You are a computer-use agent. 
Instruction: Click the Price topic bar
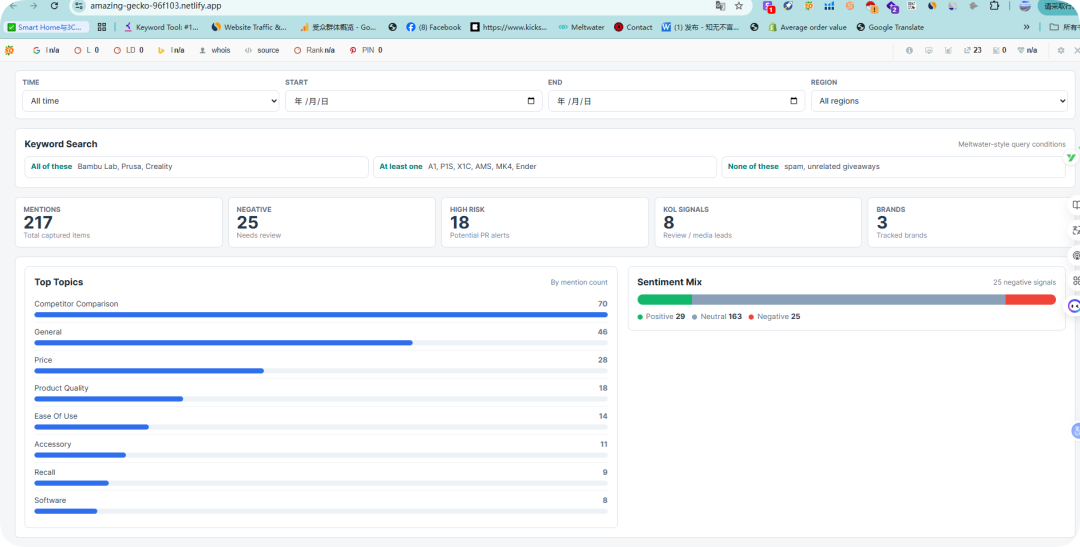[321, 371]
